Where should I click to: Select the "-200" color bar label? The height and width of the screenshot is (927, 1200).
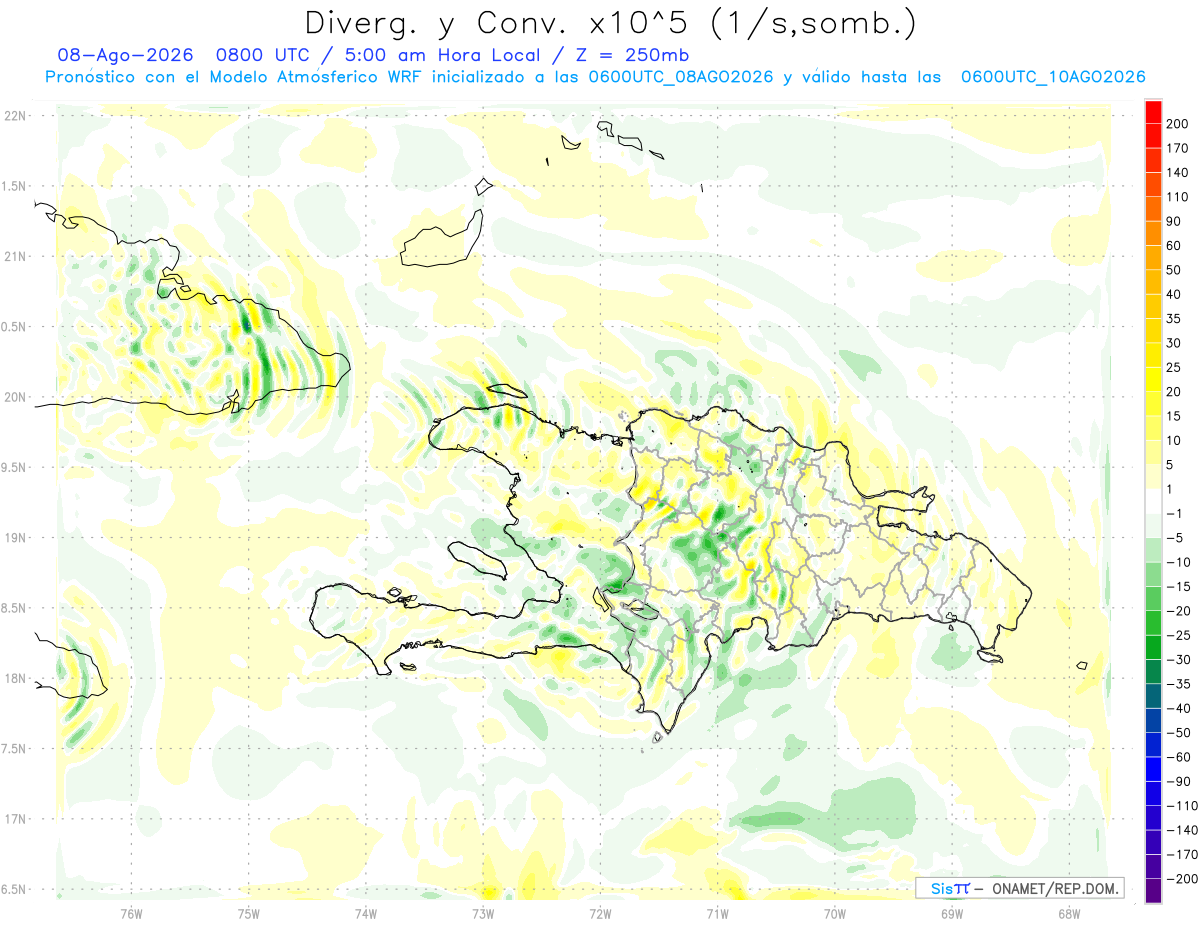(x=1180, y=879)
